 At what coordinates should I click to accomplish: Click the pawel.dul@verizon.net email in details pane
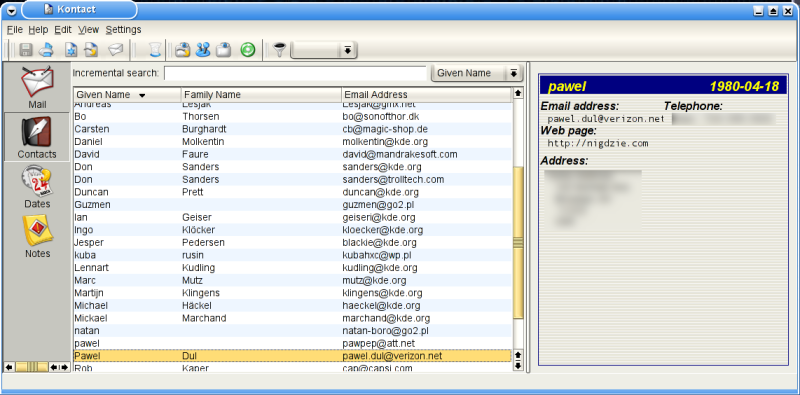[x=606, y=119]
